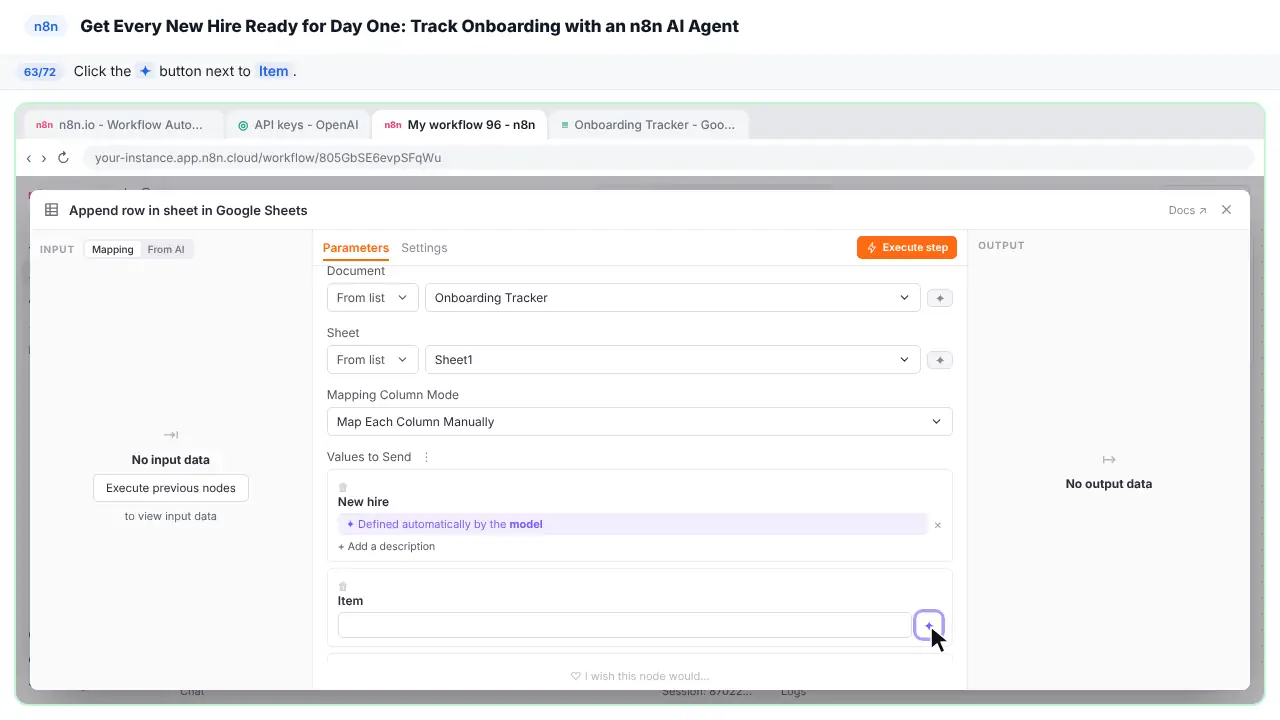Click the sparkle button beside the Onboarding Tracker document
The height and width of the screenshot is (720, 1280).
(x=940, y=298)
